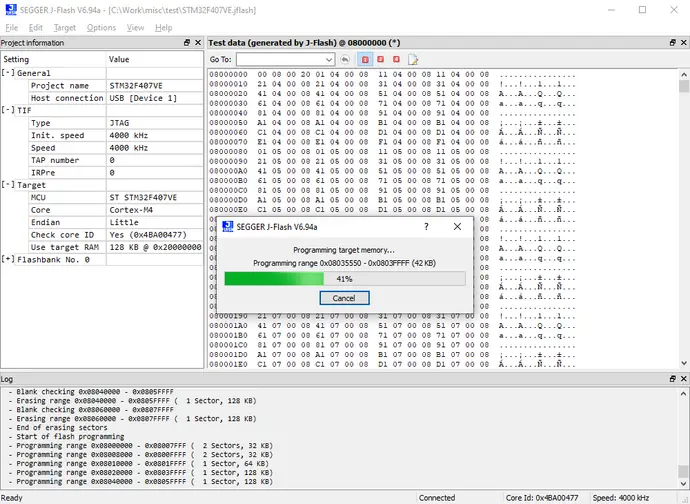Collapse the General tree section
This screenshot has height=504, width=690.
click(x=8, y=73)
